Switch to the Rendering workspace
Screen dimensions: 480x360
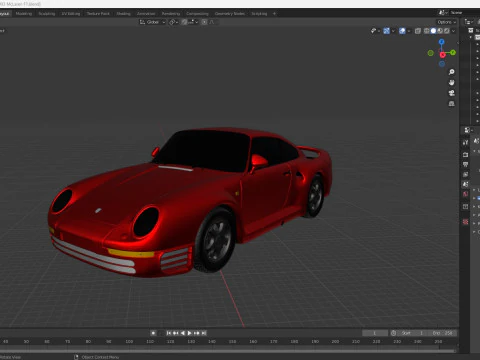pyautogui.click(x=171, y=14)
